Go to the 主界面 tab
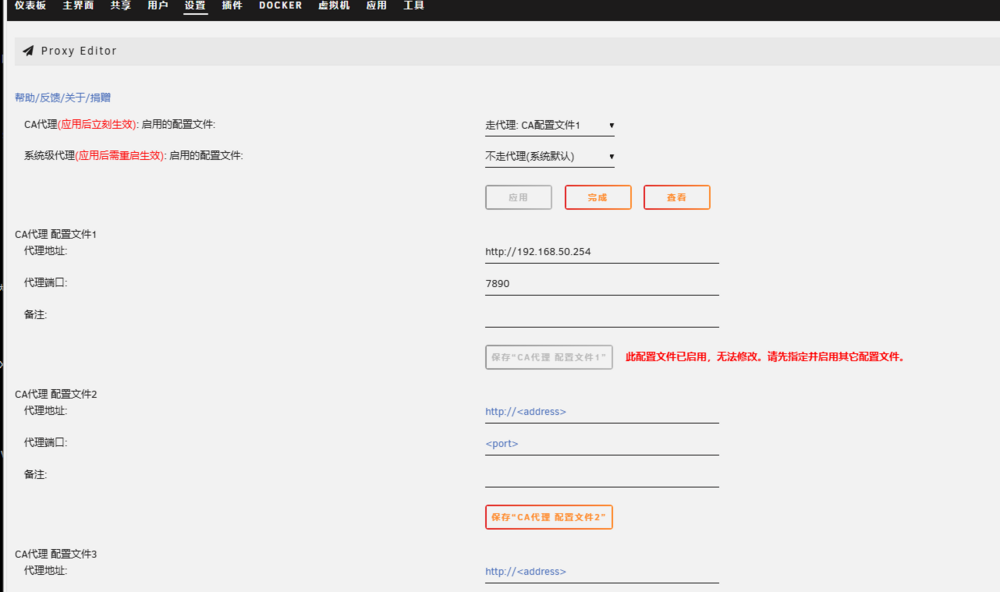This screenshot has width=1000, height=592. pyautogui.click(x=78, y=6)
